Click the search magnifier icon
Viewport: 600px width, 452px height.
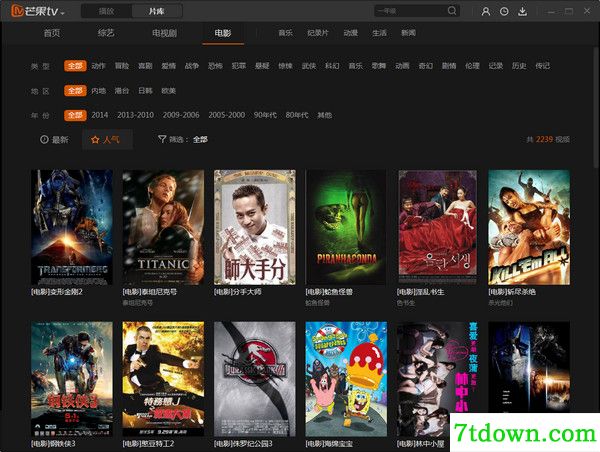452,11
